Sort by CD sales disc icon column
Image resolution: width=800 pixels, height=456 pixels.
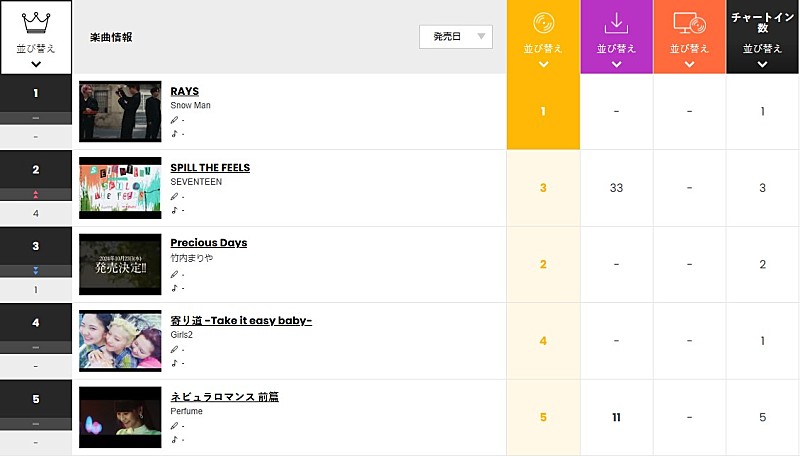tap(543, 22)
